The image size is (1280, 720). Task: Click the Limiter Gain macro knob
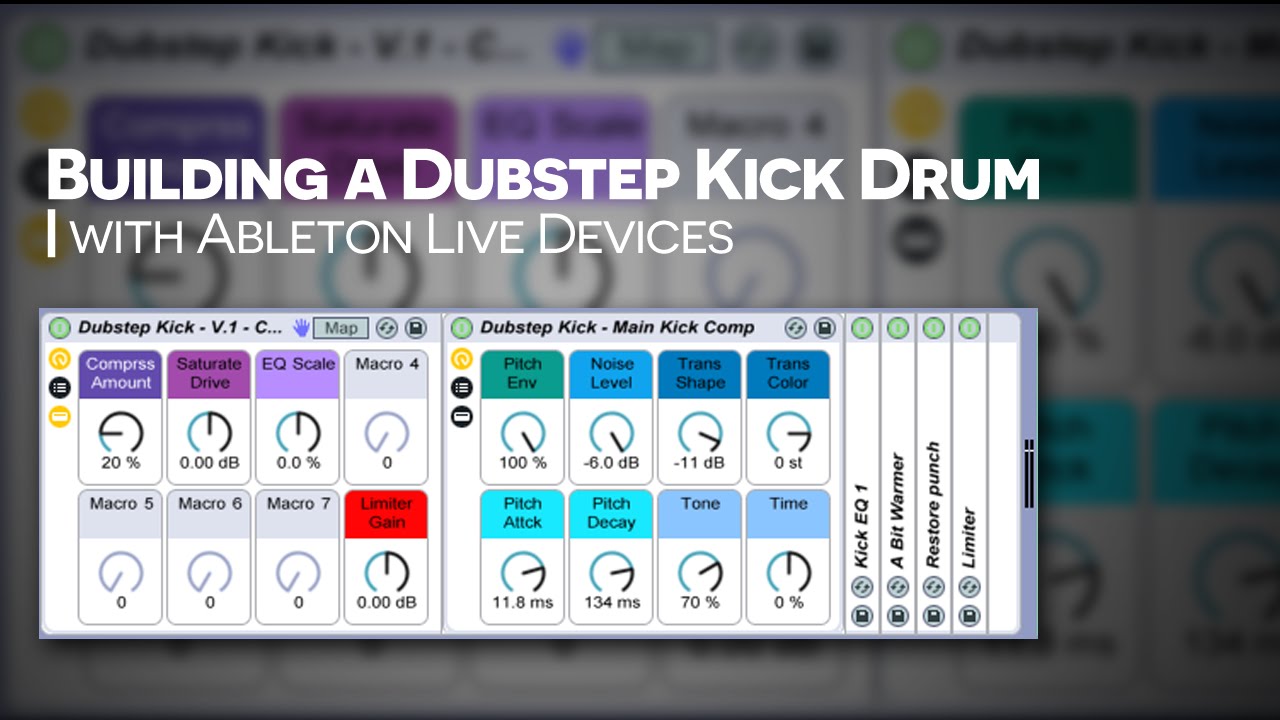(386, 572)
